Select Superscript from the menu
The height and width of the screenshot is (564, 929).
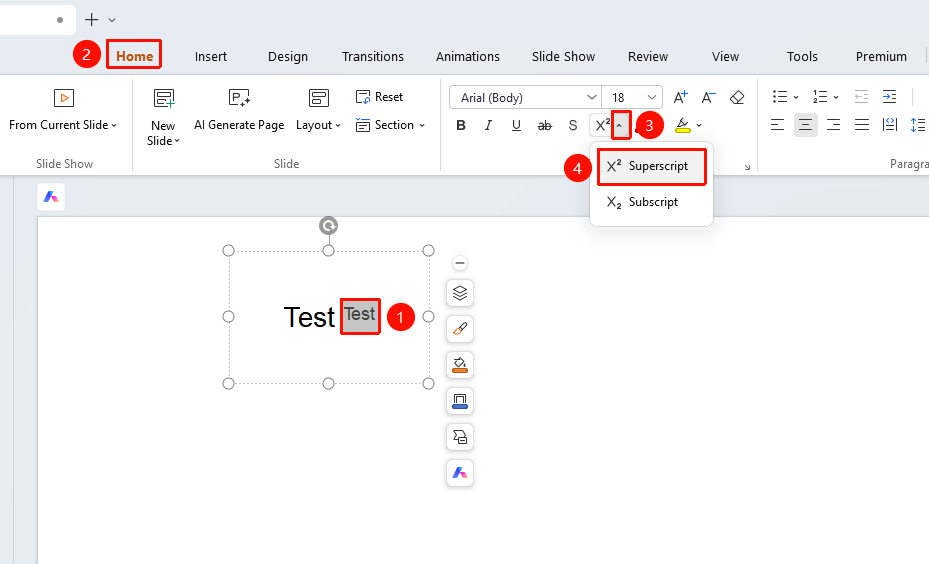[x=651, y=166]
